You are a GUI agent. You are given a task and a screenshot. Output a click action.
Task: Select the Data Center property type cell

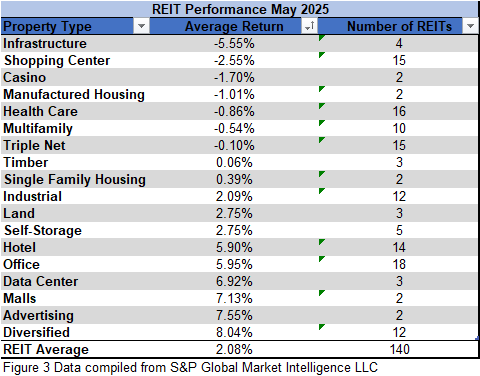pos(75,281)
